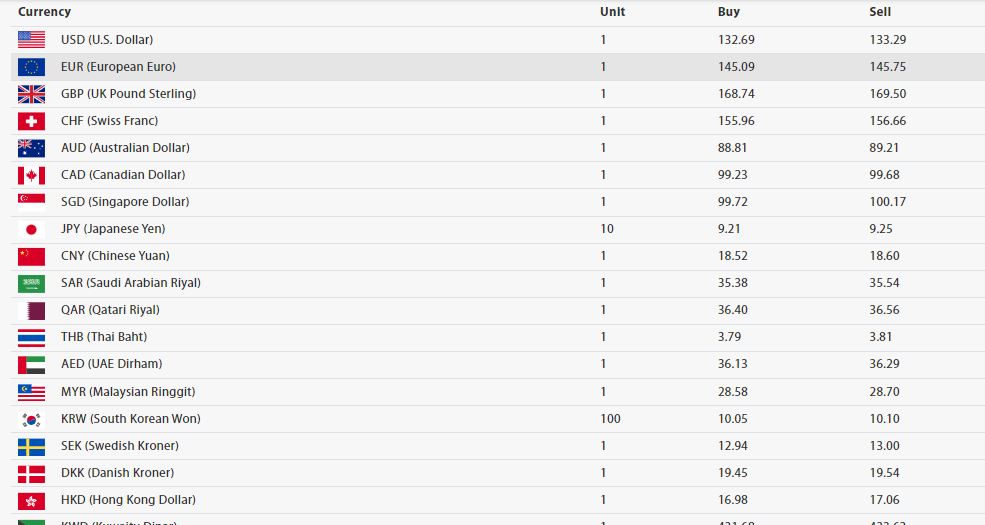Screen dimensions: 985x525
Task: Click the Unit column header
Action: click(612, 12)
